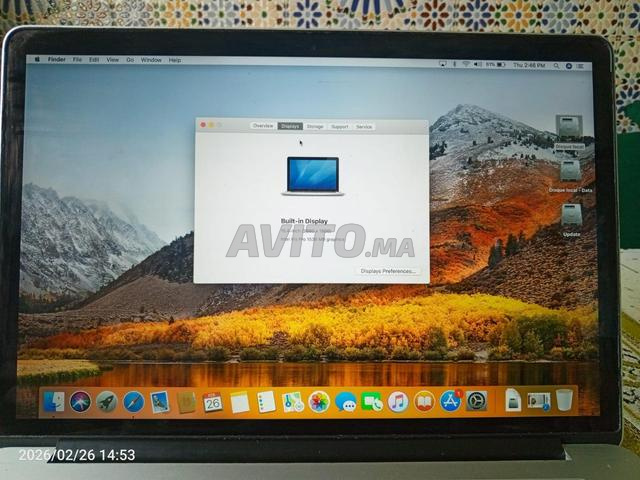Viewport: 640px width, 480px height.
Task: Launch the Photos app from dock
Action: 319,402
